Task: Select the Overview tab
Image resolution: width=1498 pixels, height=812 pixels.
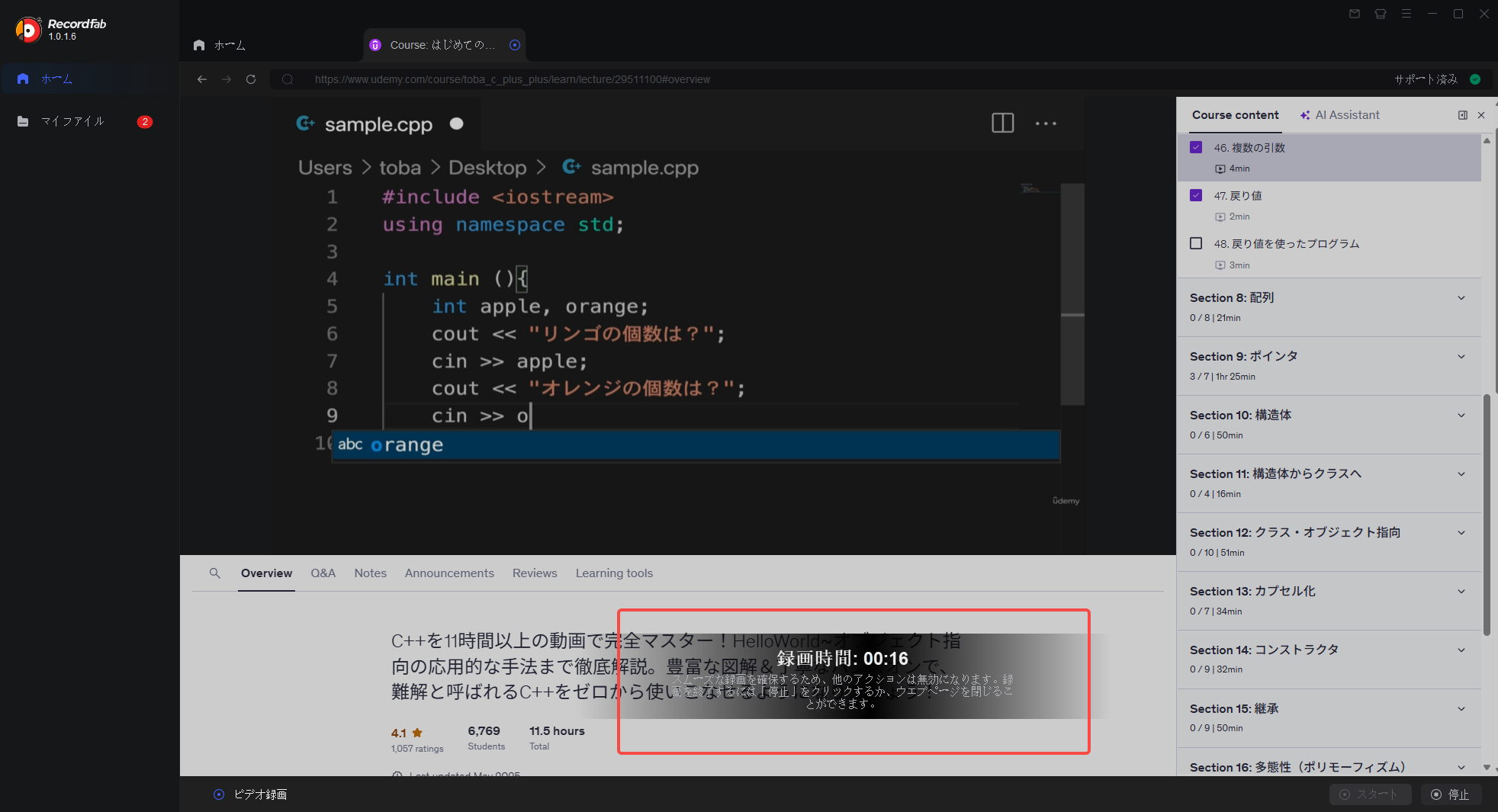Action: [x=266, y=573]
